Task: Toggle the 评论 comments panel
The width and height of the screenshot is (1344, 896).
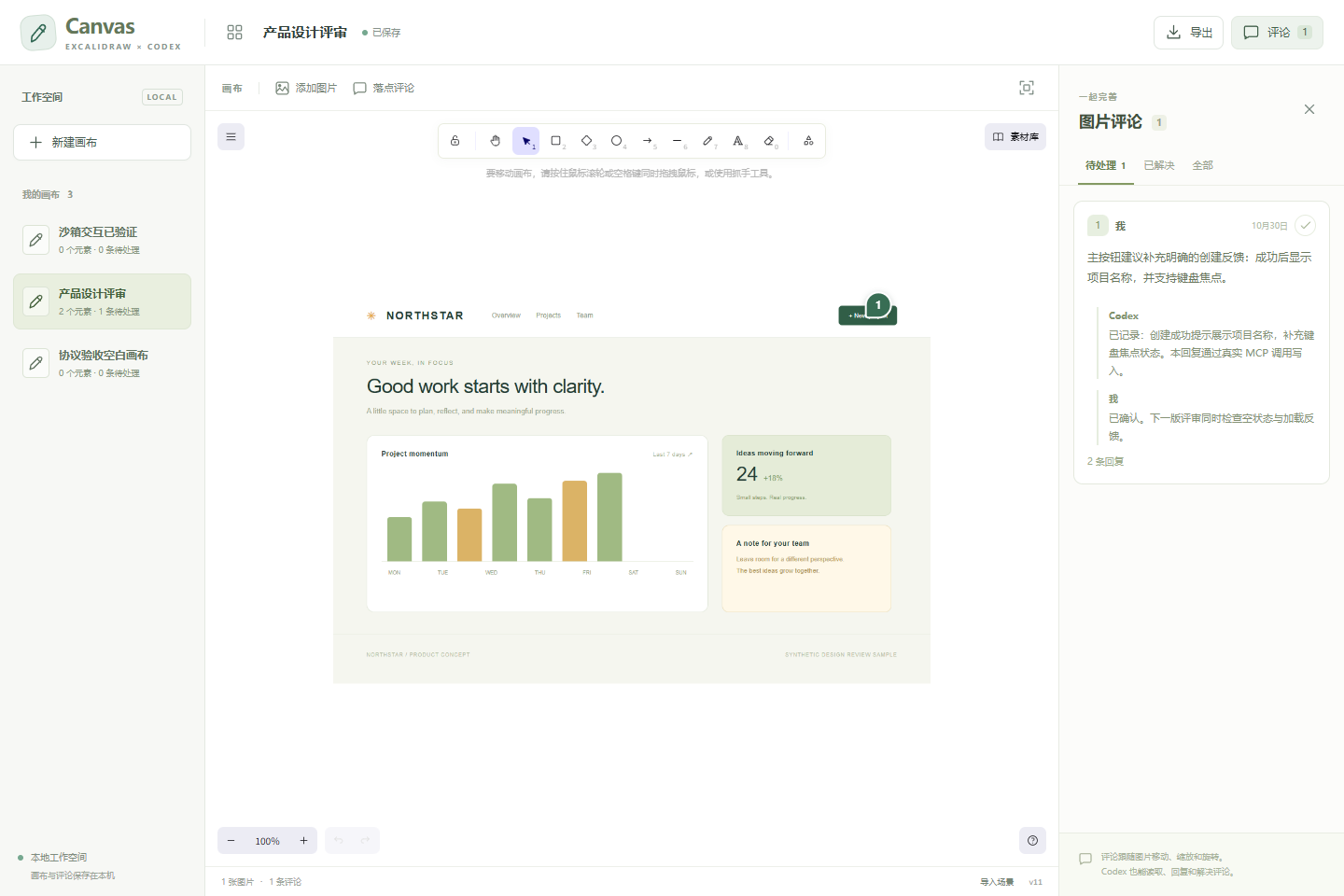Action: click(1277, 33)
